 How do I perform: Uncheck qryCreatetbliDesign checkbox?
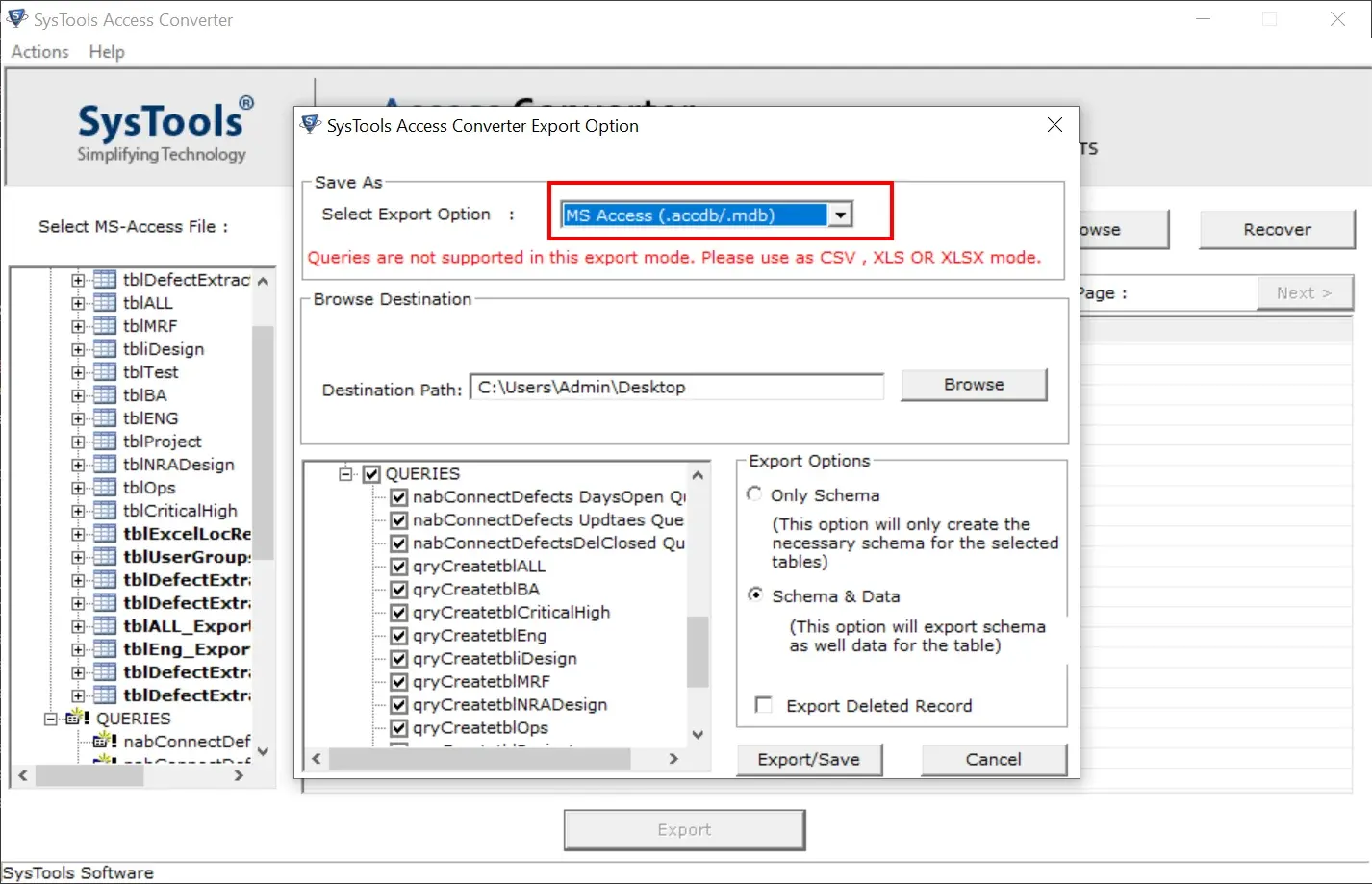399,659
